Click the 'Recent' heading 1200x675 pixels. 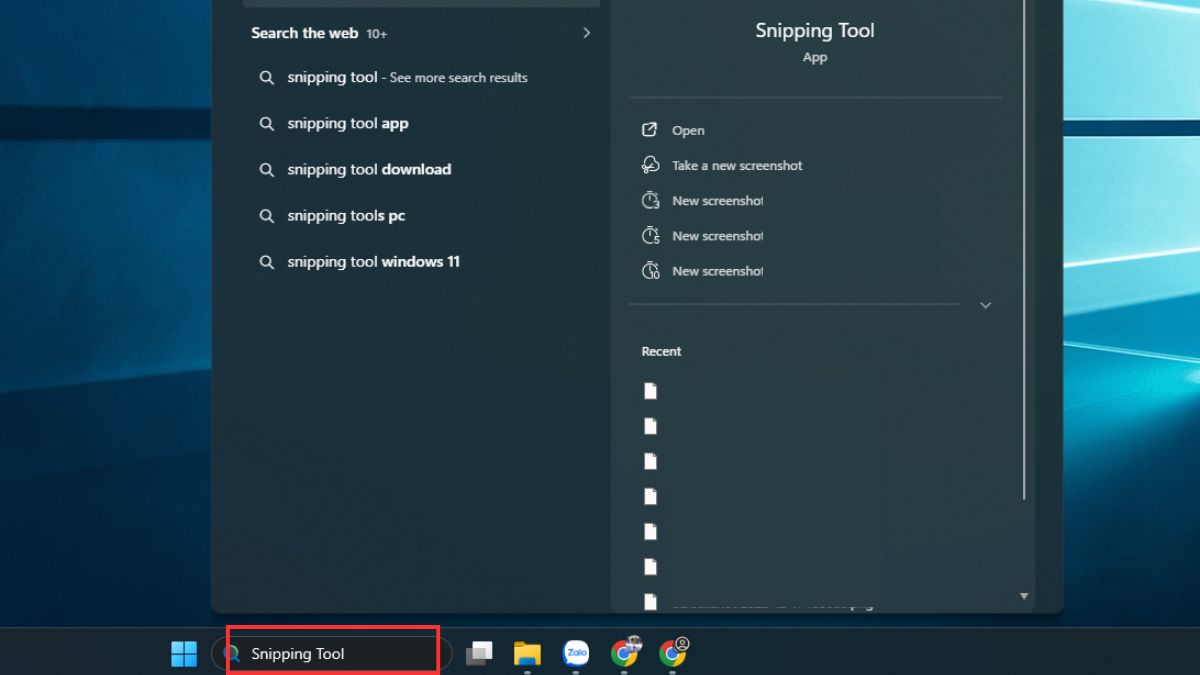(x=661, y=351)
